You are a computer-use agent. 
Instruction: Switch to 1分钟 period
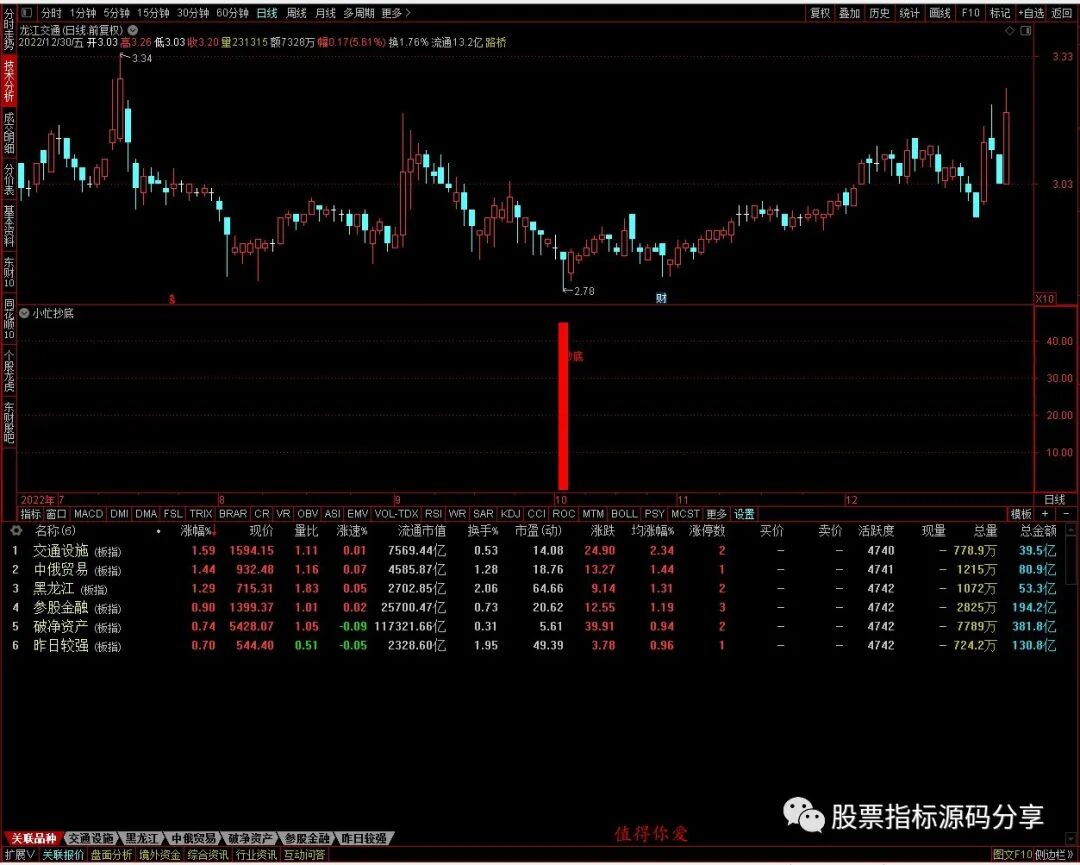point(83,12)
